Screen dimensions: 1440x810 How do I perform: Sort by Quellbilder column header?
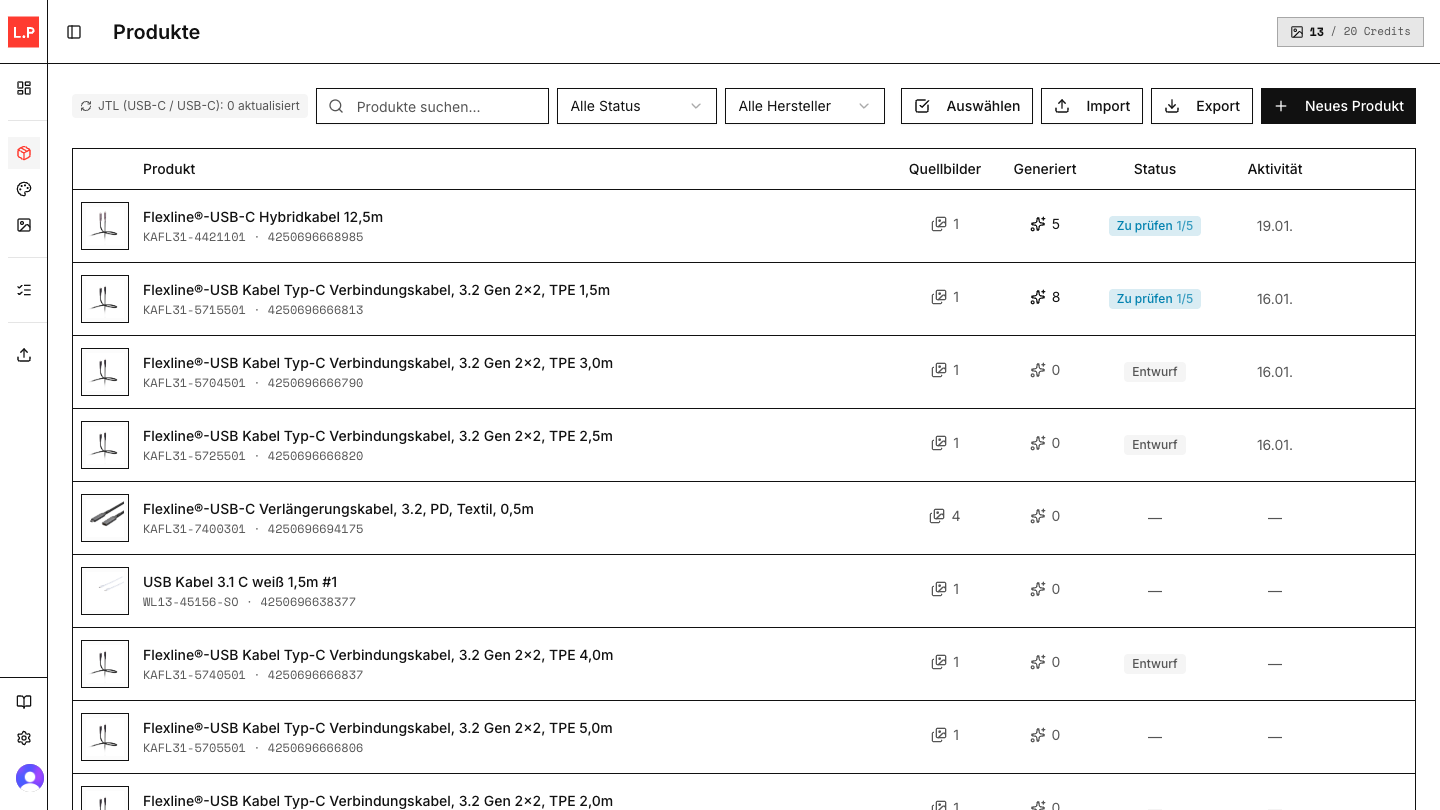click(945, 169)
